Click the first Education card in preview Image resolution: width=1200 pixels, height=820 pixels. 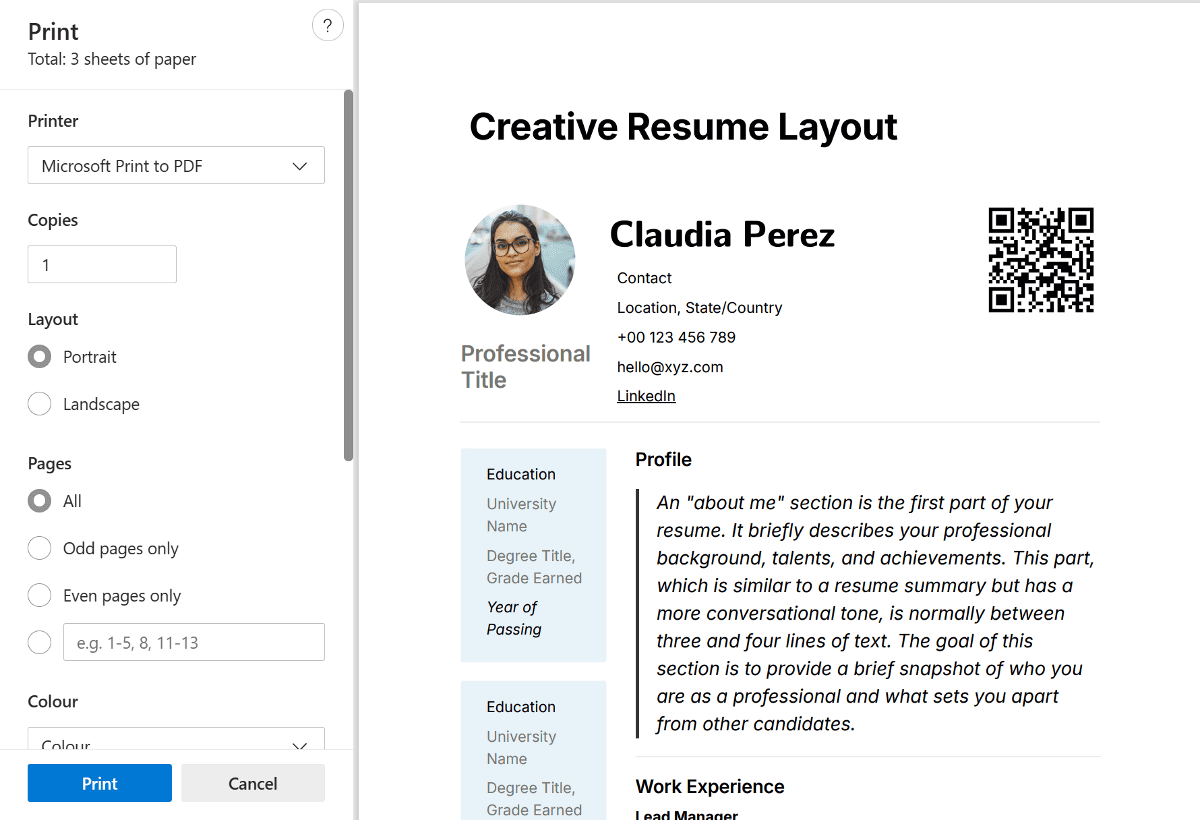pyautogui.click(x=533, y=554)
